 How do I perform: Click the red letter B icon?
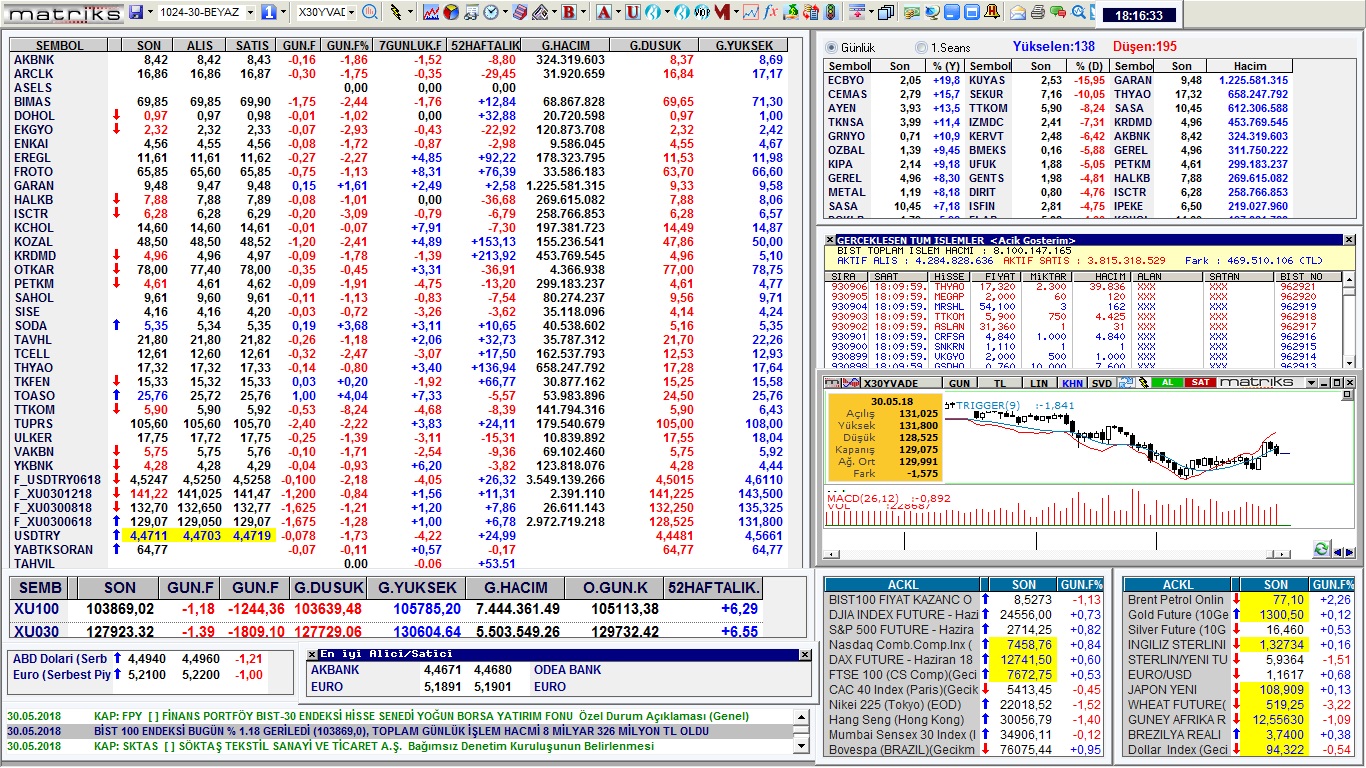pyautogui.click(x=568, y=12)
